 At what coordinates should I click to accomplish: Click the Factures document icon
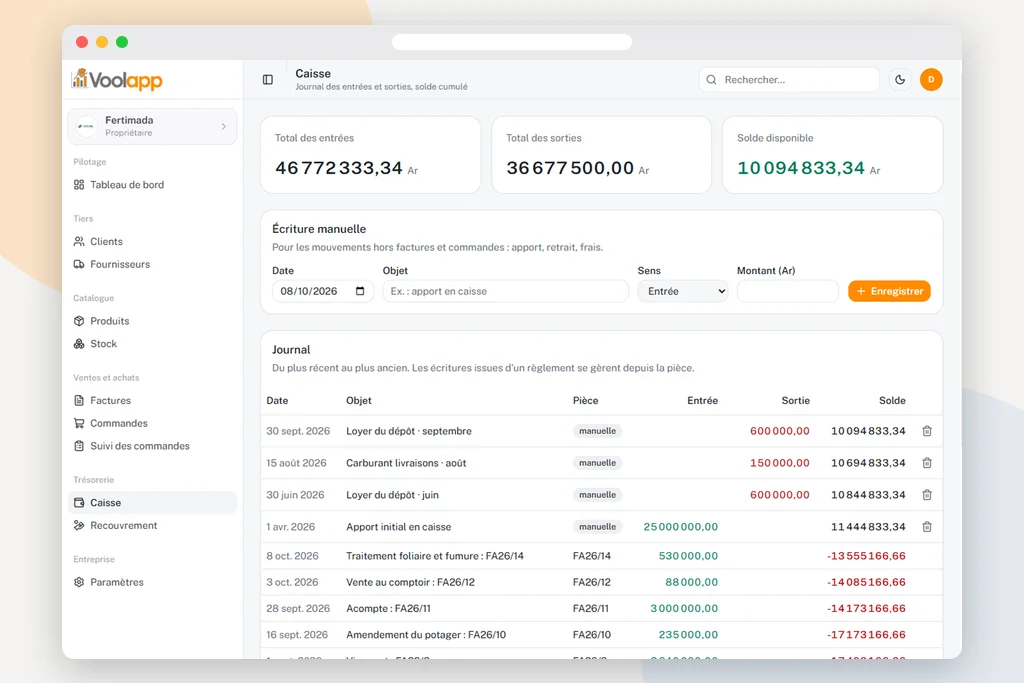(79, 401)
